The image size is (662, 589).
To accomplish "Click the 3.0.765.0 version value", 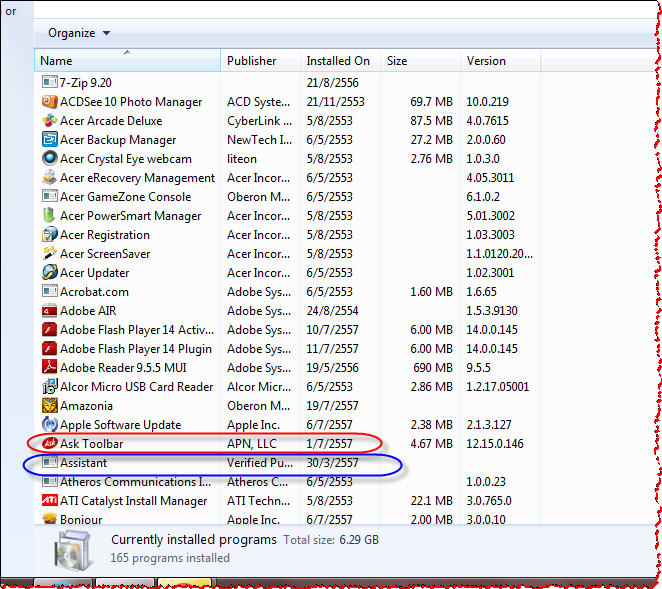I will point(488,501).
